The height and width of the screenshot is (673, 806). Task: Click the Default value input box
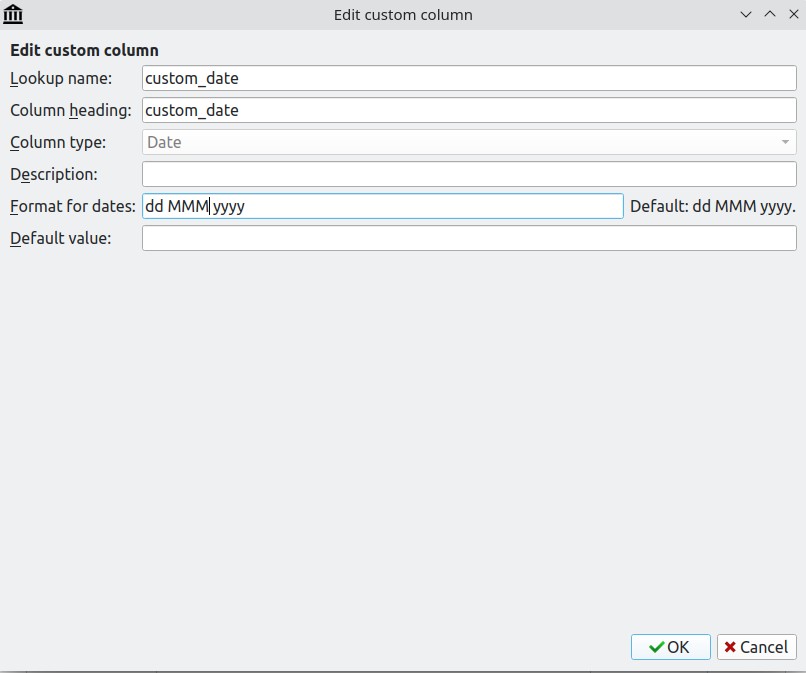469,238
